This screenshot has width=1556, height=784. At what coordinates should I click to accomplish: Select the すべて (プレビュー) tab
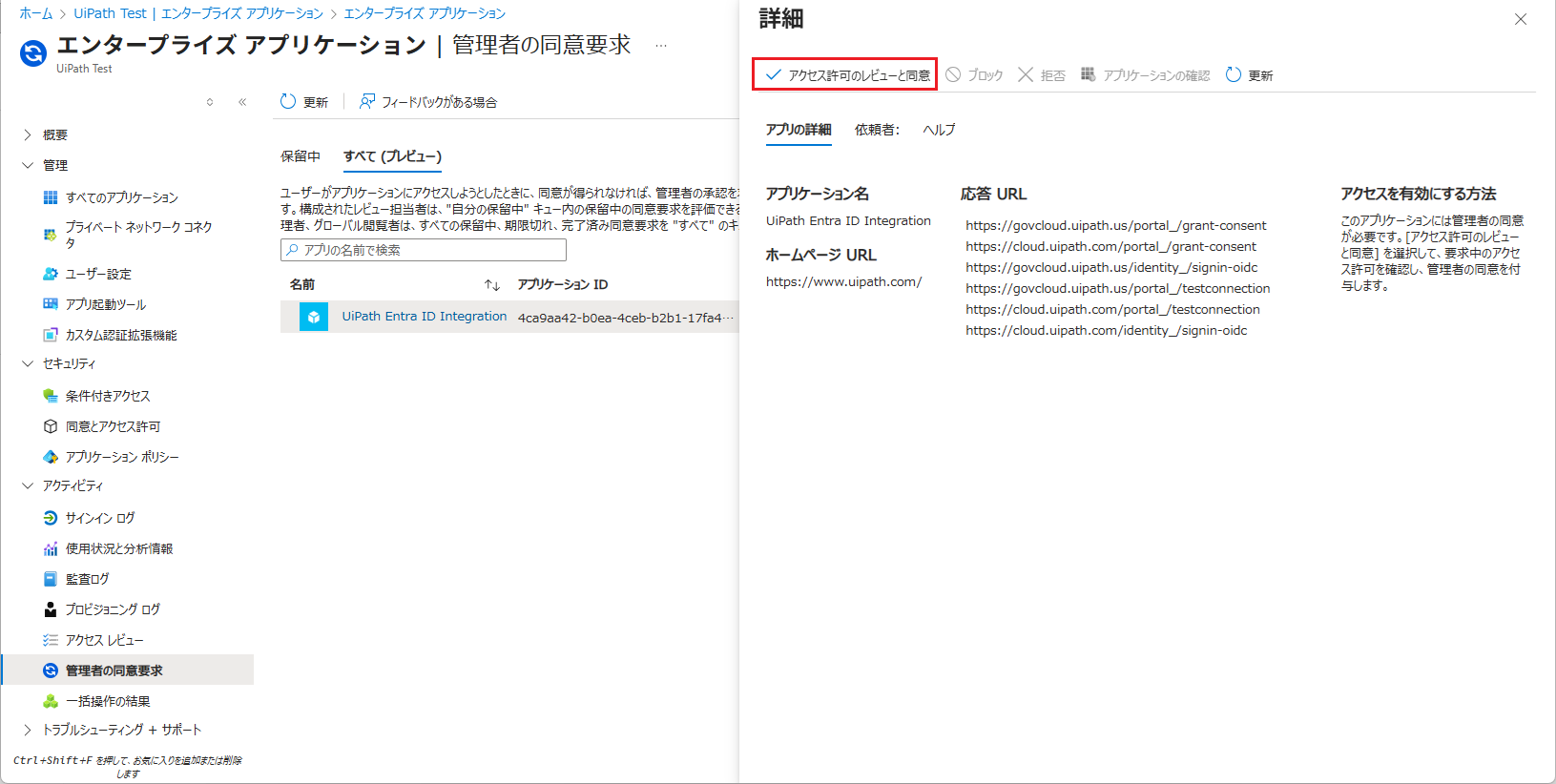[x=392, y=156]
